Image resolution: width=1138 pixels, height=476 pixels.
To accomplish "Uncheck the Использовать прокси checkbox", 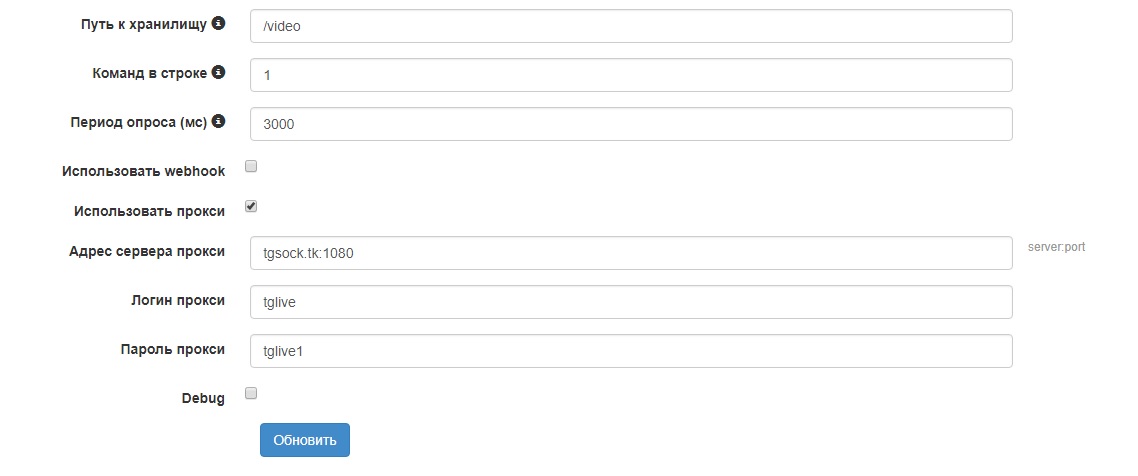I will coord(251,206).
